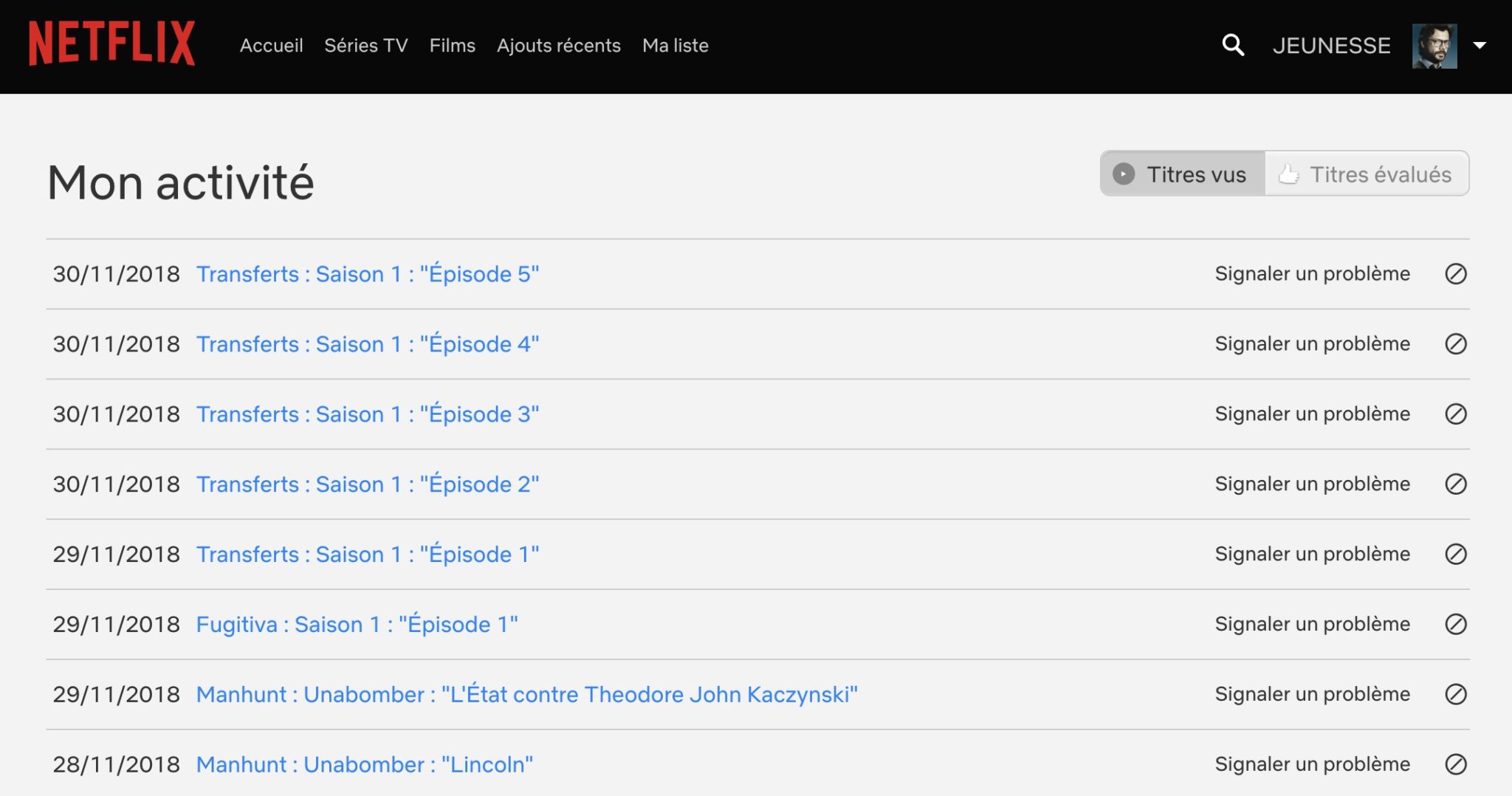
Task: Go to Accueil
Action: [272, 46]
